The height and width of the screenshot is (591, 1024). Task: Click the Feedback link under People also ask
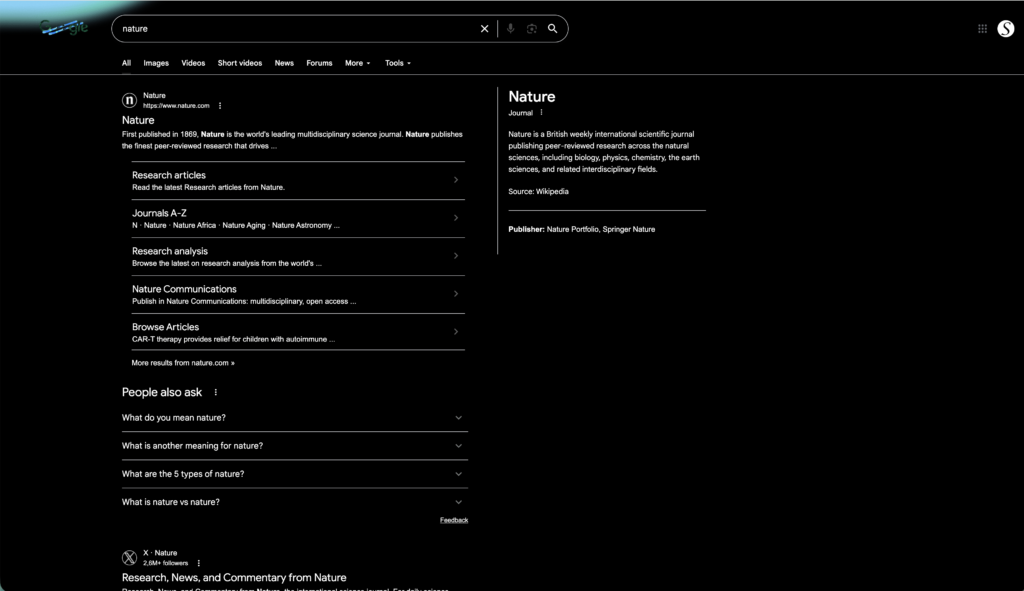coord(453,519)
